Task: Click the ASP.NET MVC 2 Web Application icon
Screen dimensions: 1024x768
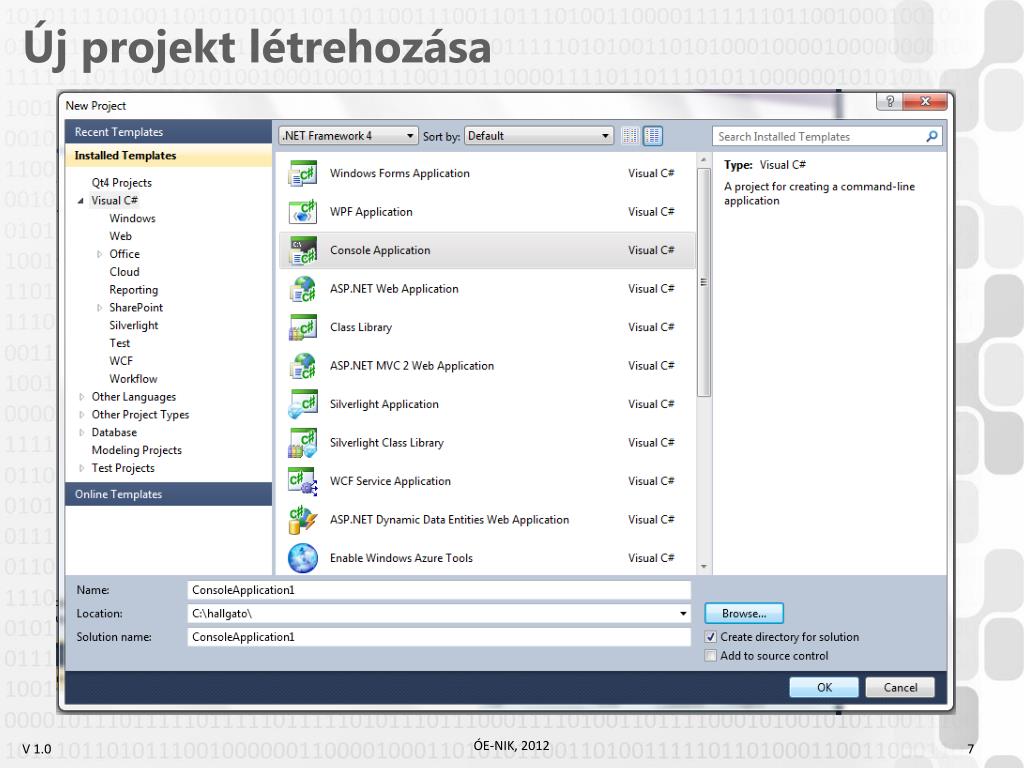Action: (x=302, y=366)
